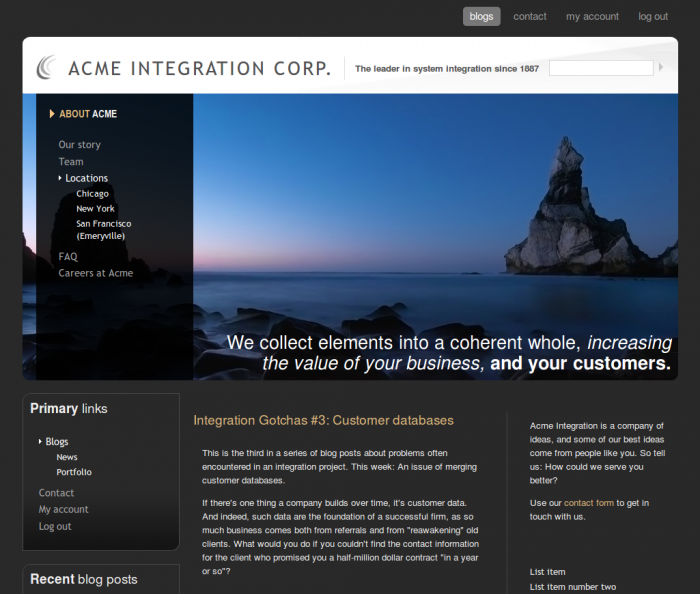The width and height of the screenshot is (700, 594).
Task: Go to my account in top navigation
Action: tap(592, 16)
